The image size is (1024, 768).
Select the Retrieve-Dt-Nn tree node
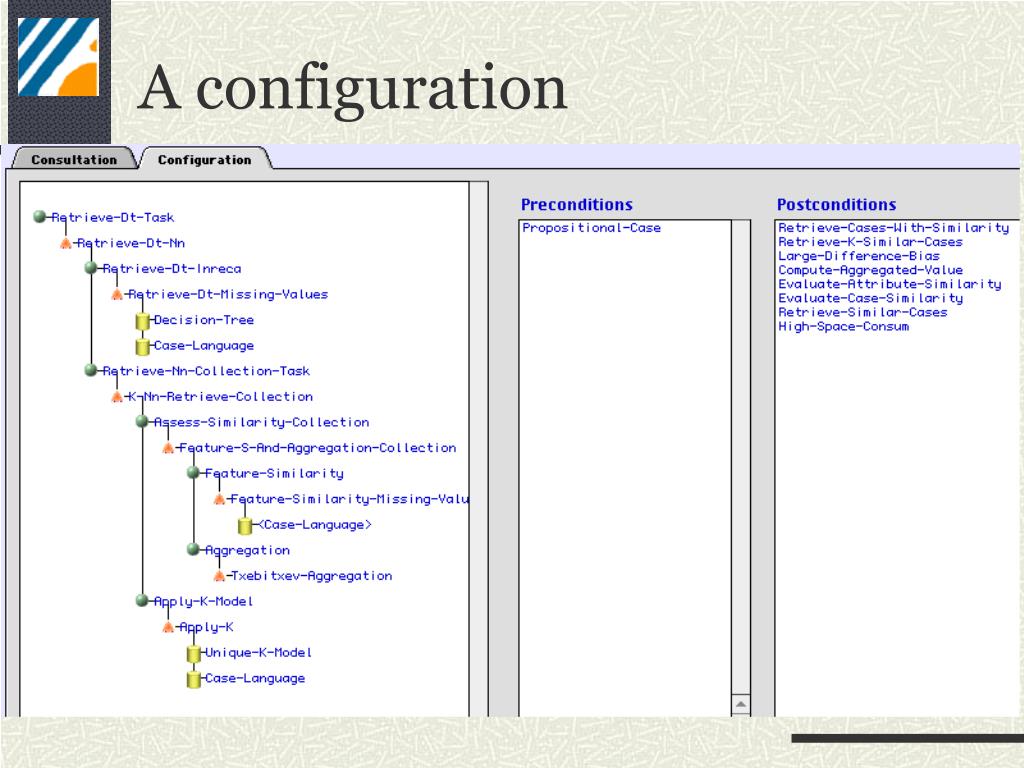point(131,243)
